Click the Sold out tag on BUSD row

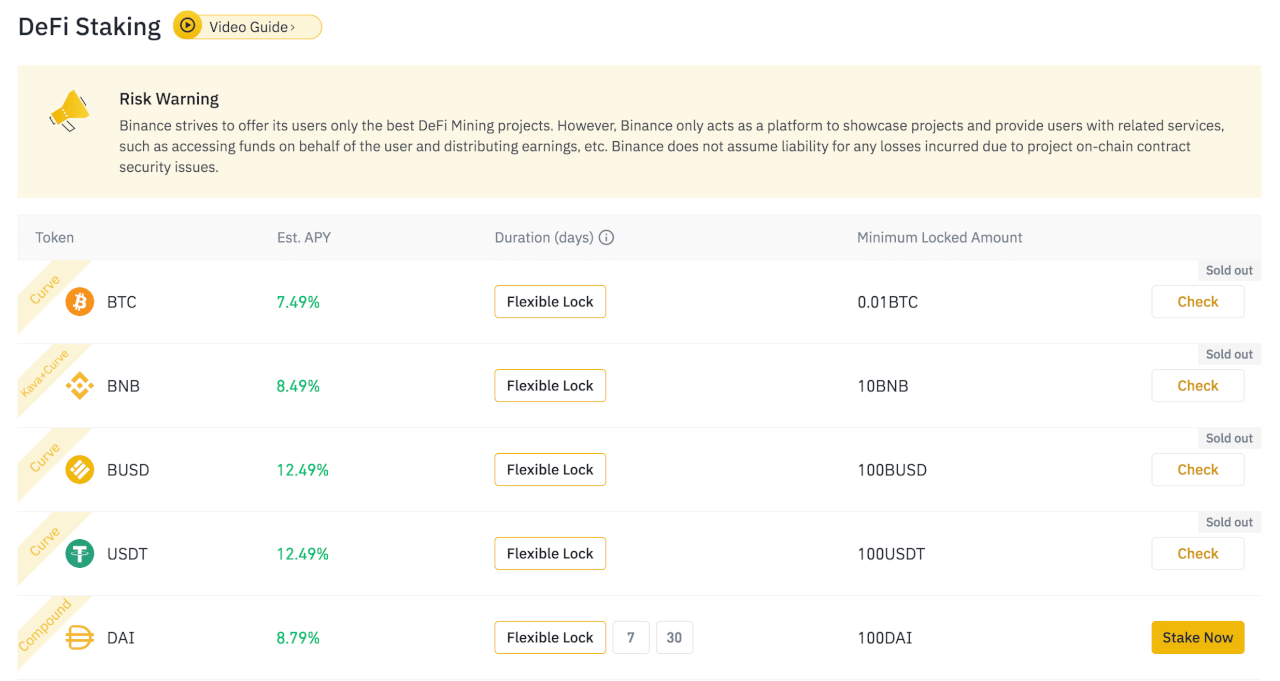coord(1229,439)
